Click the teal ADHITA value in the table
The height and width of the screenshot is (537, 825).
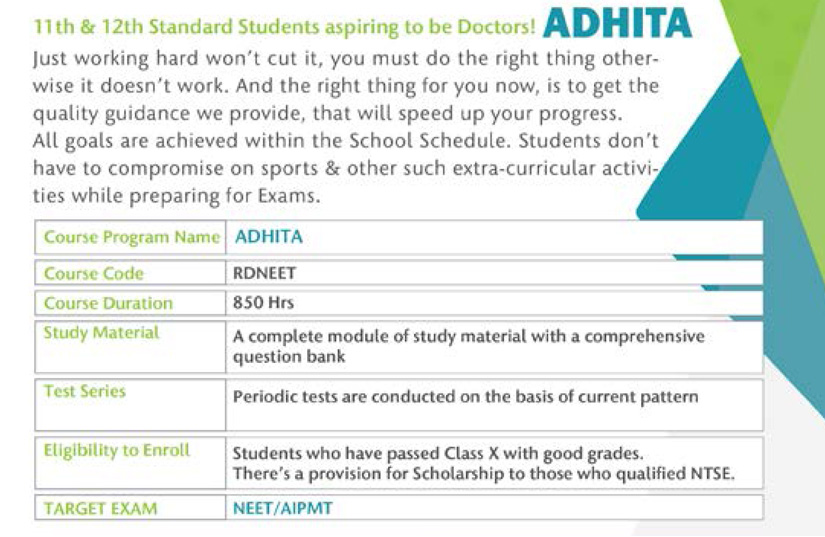point(268,238)
